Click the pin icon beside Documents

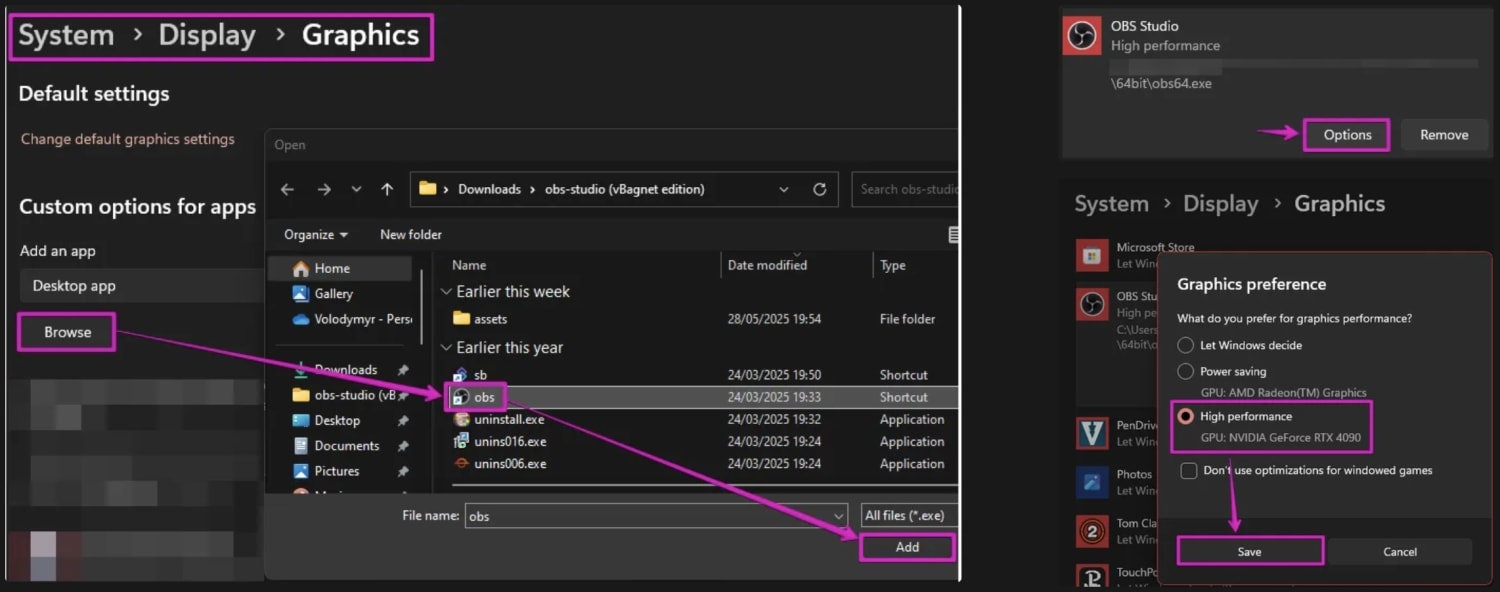pos(402,446)
